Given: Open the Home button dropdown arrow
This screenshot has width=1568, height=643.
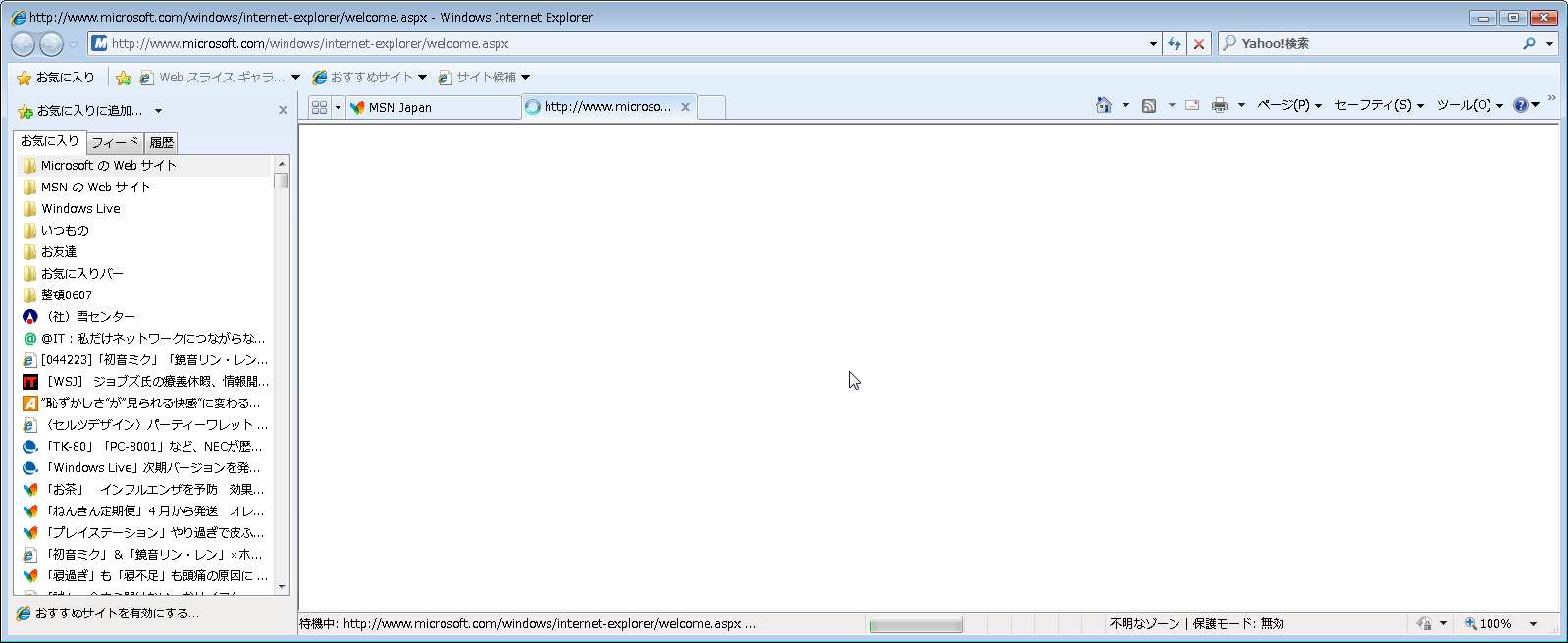Looking at the screenshot, I should pyautogui.click(x=1125, y=105).
